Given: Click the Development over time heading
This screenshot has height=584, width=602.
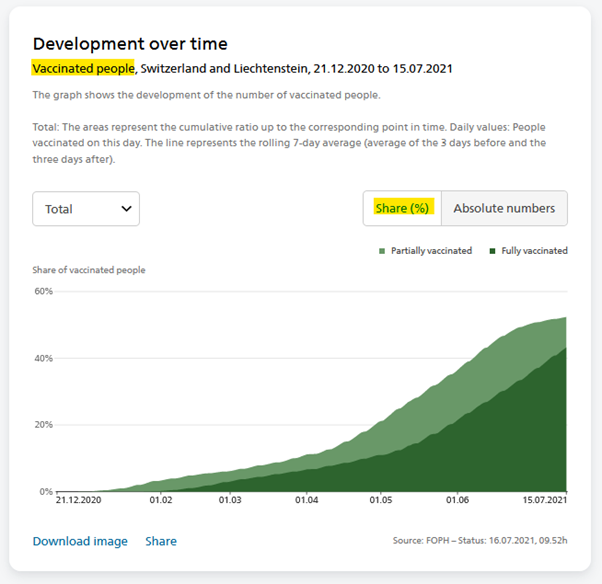Looking at the screenshot, I should point(130,44).
